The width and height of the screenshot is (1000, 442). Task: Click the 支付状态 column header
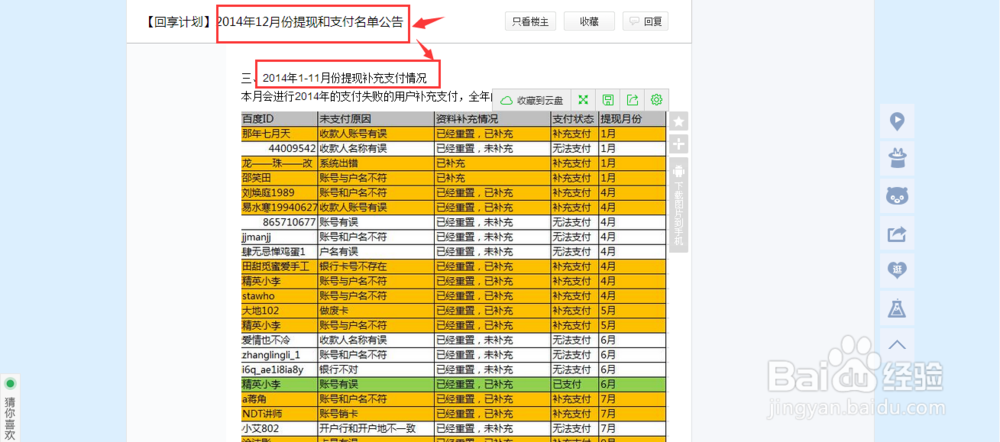[x=575, y=119]
